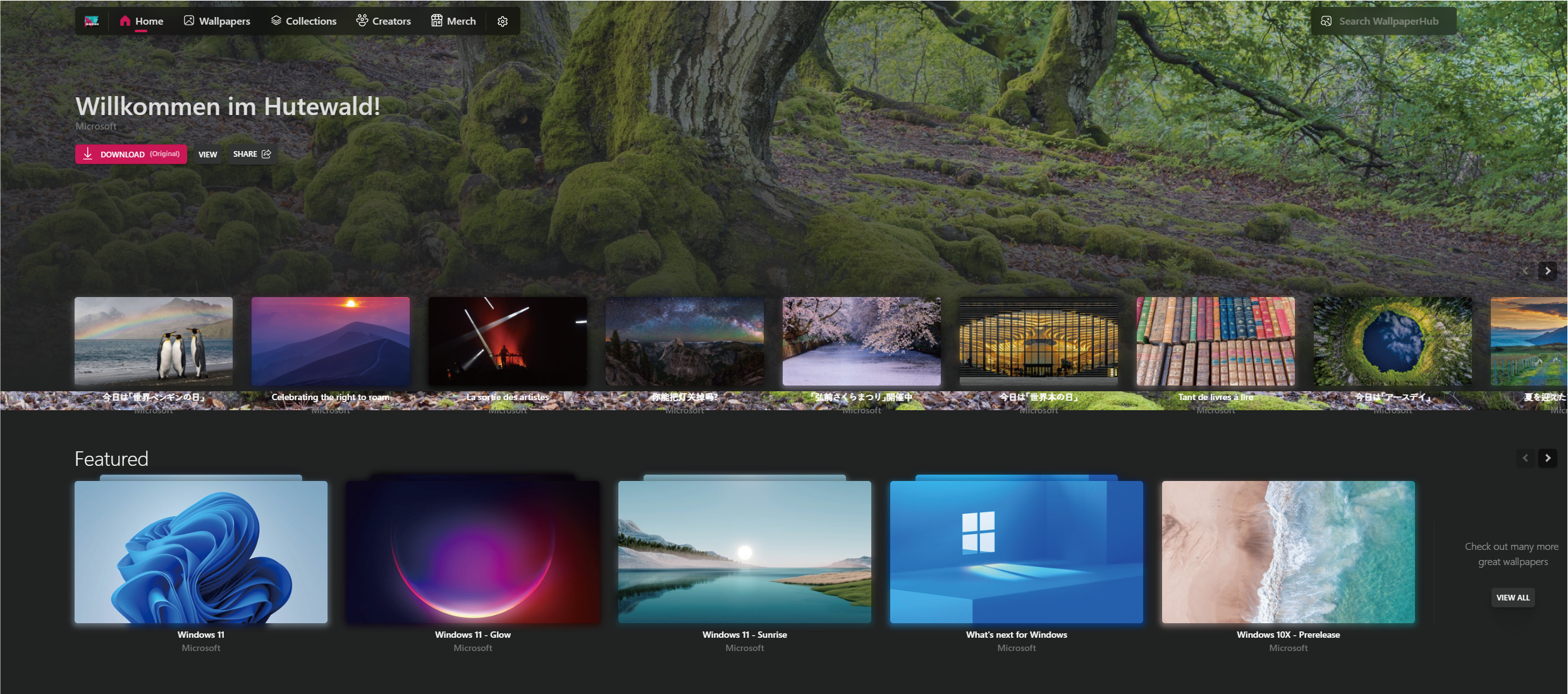Go back in Featured with left chevron
The image size is (1568, 694).
[1525, 458]
